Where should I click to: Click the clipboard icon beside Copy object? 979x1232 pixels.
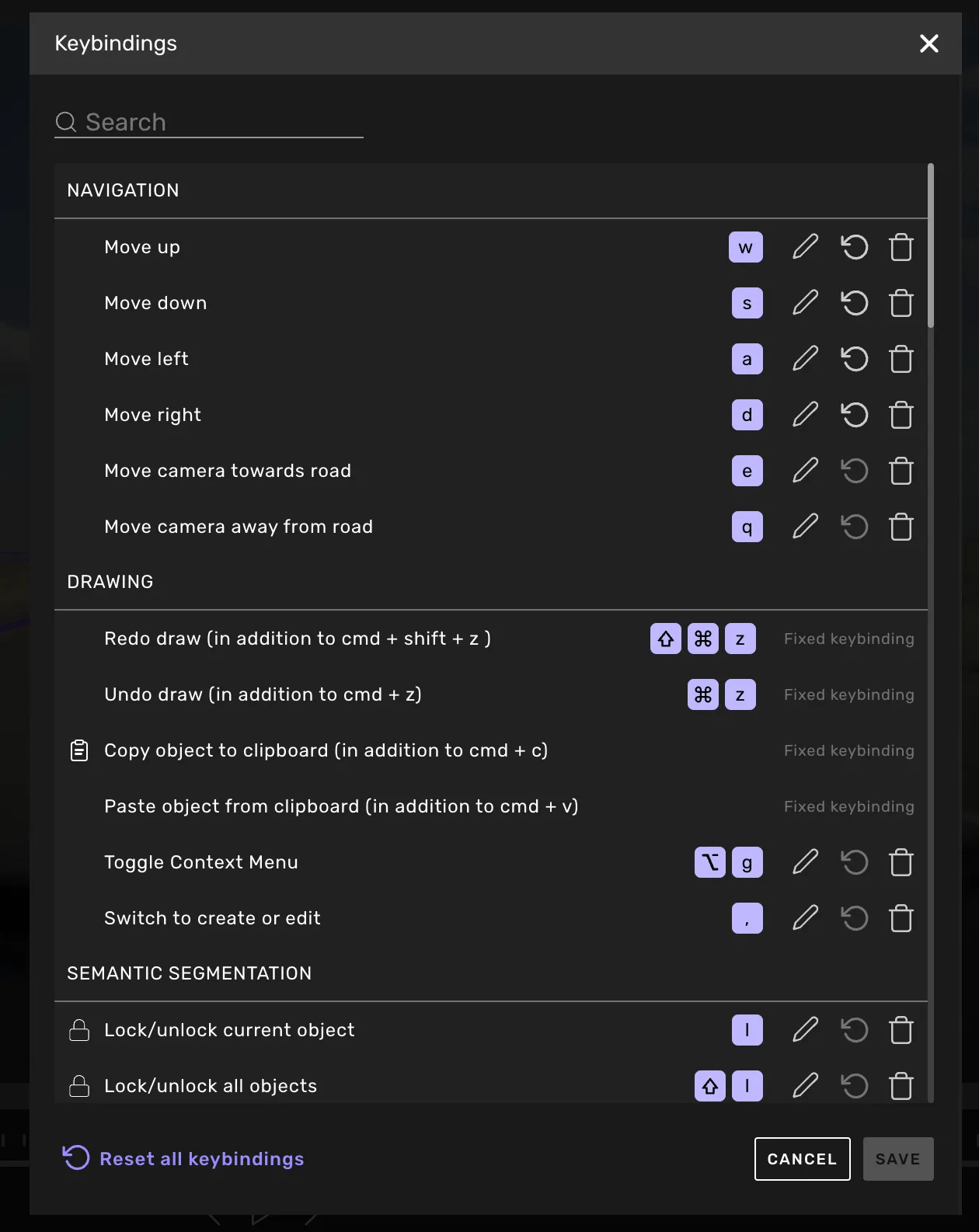79,750
